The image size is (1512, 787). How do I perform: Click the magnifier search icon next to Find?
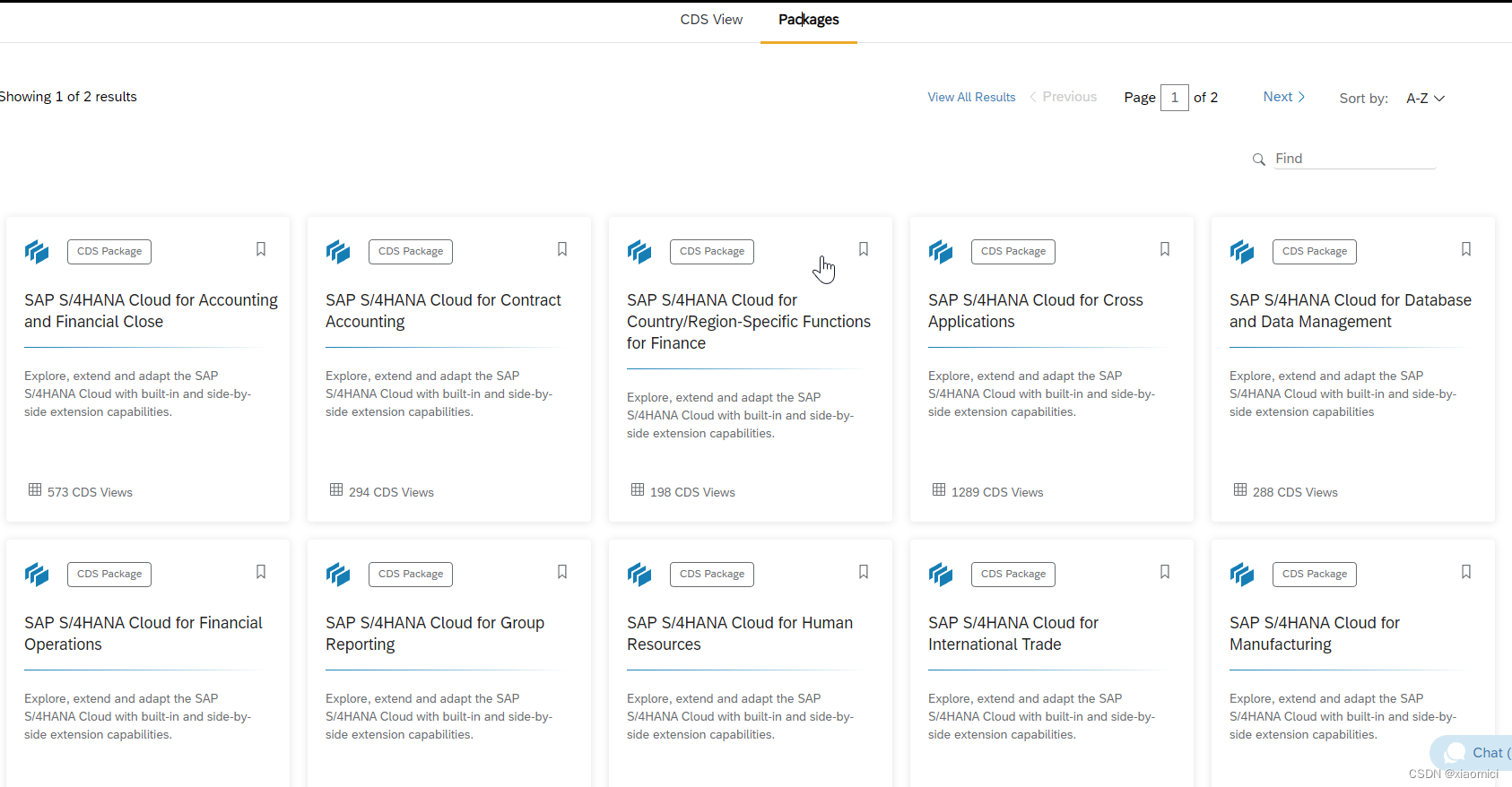click(x=1259, y=160)
